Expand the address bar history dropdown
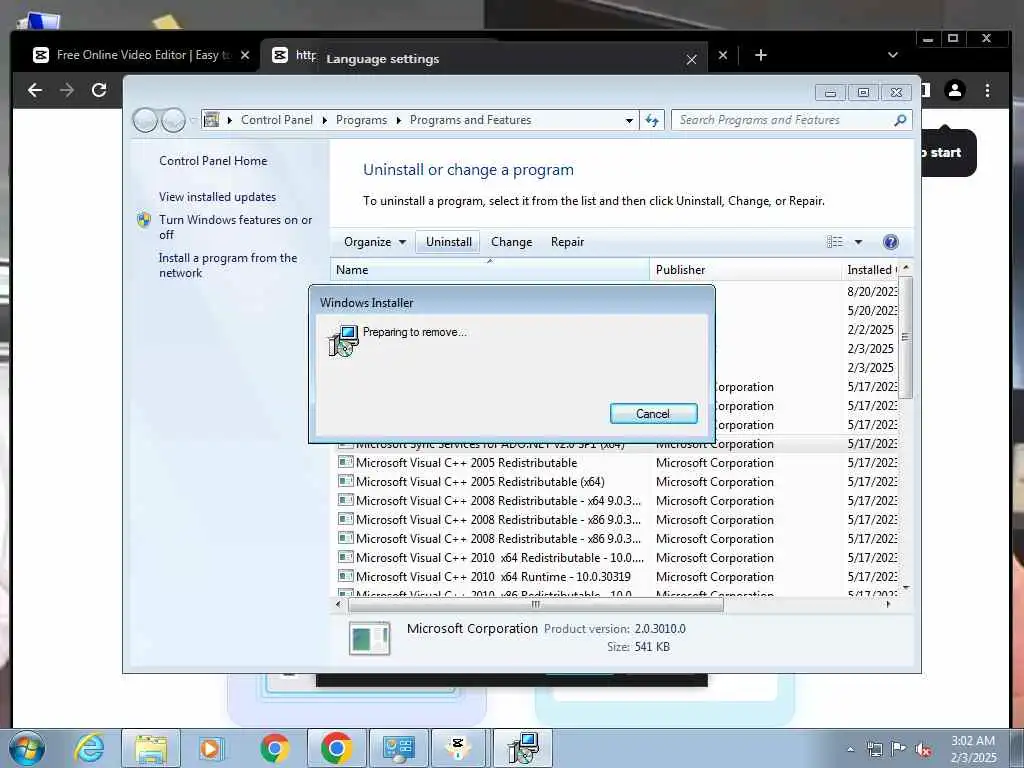 click(628, 120)
